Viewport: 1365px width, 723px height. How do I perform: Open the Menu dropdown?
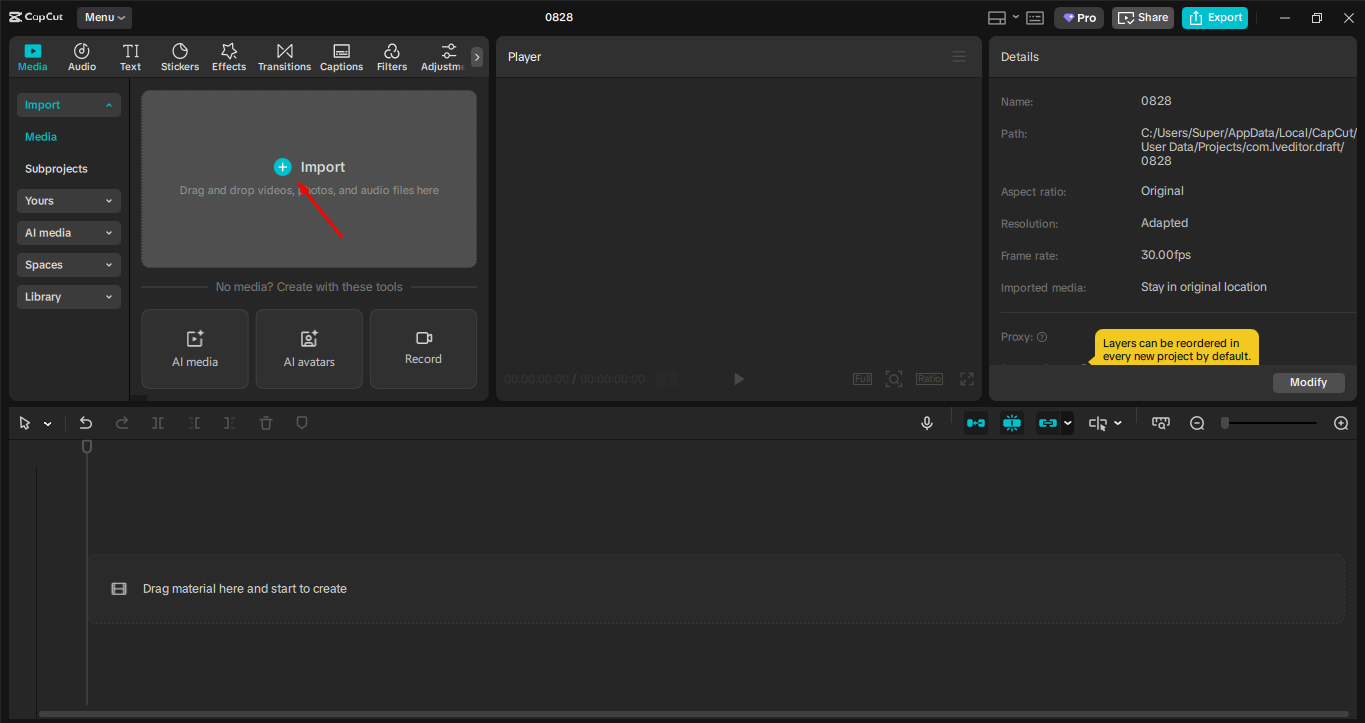pyautogui.click(x=103, y=17)
